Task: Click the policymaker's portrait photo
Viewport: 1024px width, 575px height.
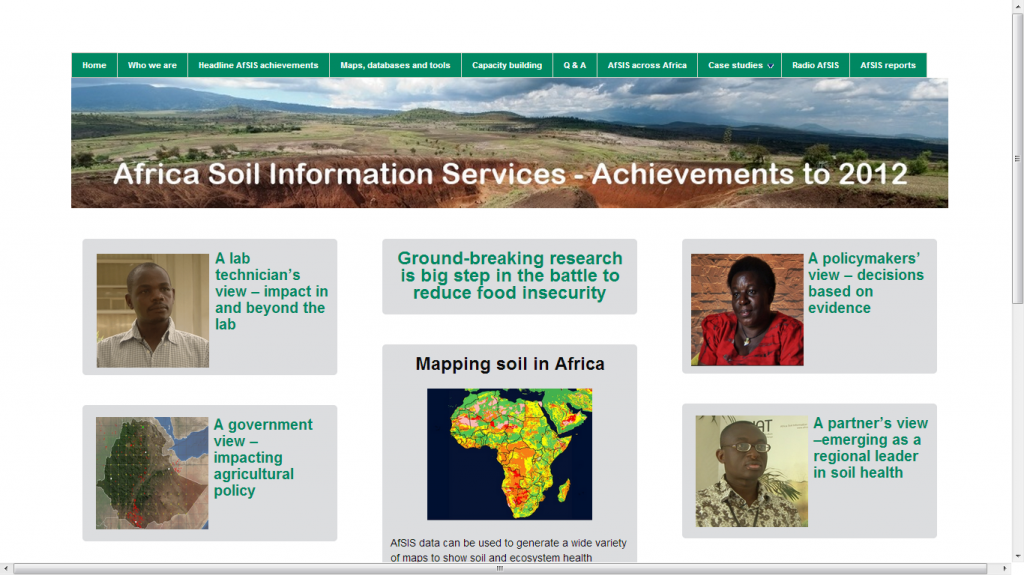Action: 747,310
